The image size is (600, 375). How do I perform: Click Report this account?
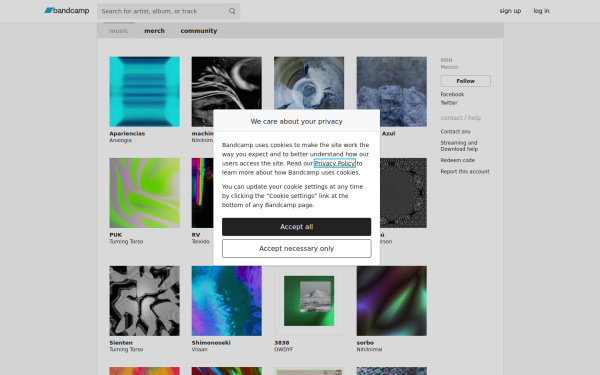click(x=465, y=171)
